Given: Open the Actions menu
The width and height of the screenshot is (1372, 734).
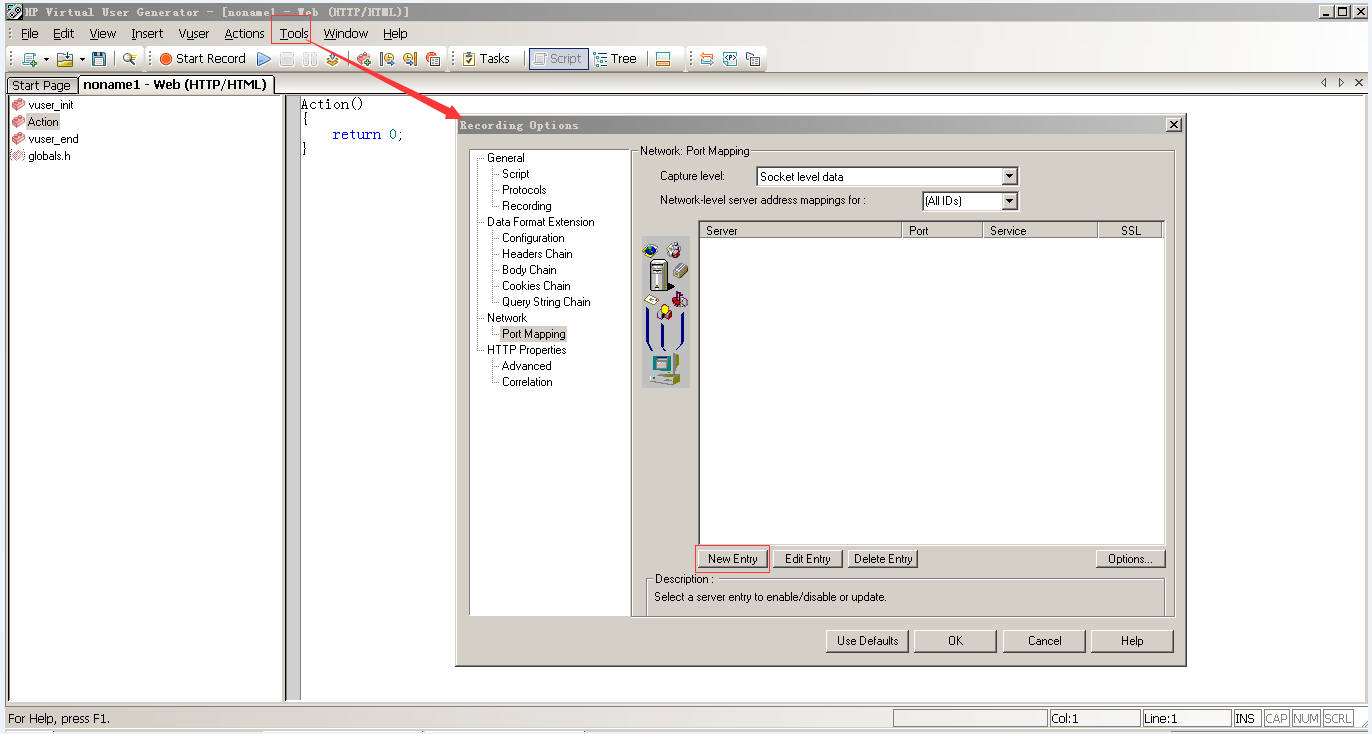Looking at the screenshot, I should point(244,33).
